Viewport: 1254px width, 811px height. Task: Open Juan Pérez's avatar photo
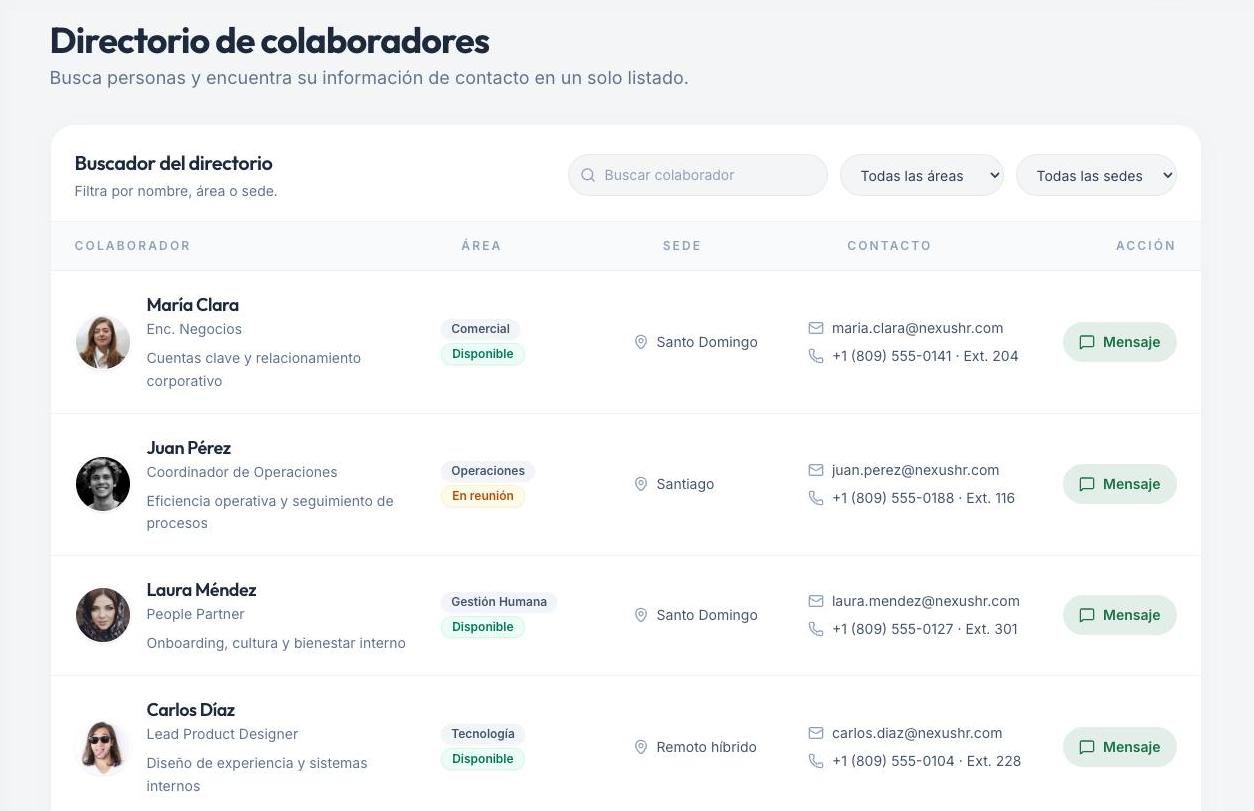103,484
